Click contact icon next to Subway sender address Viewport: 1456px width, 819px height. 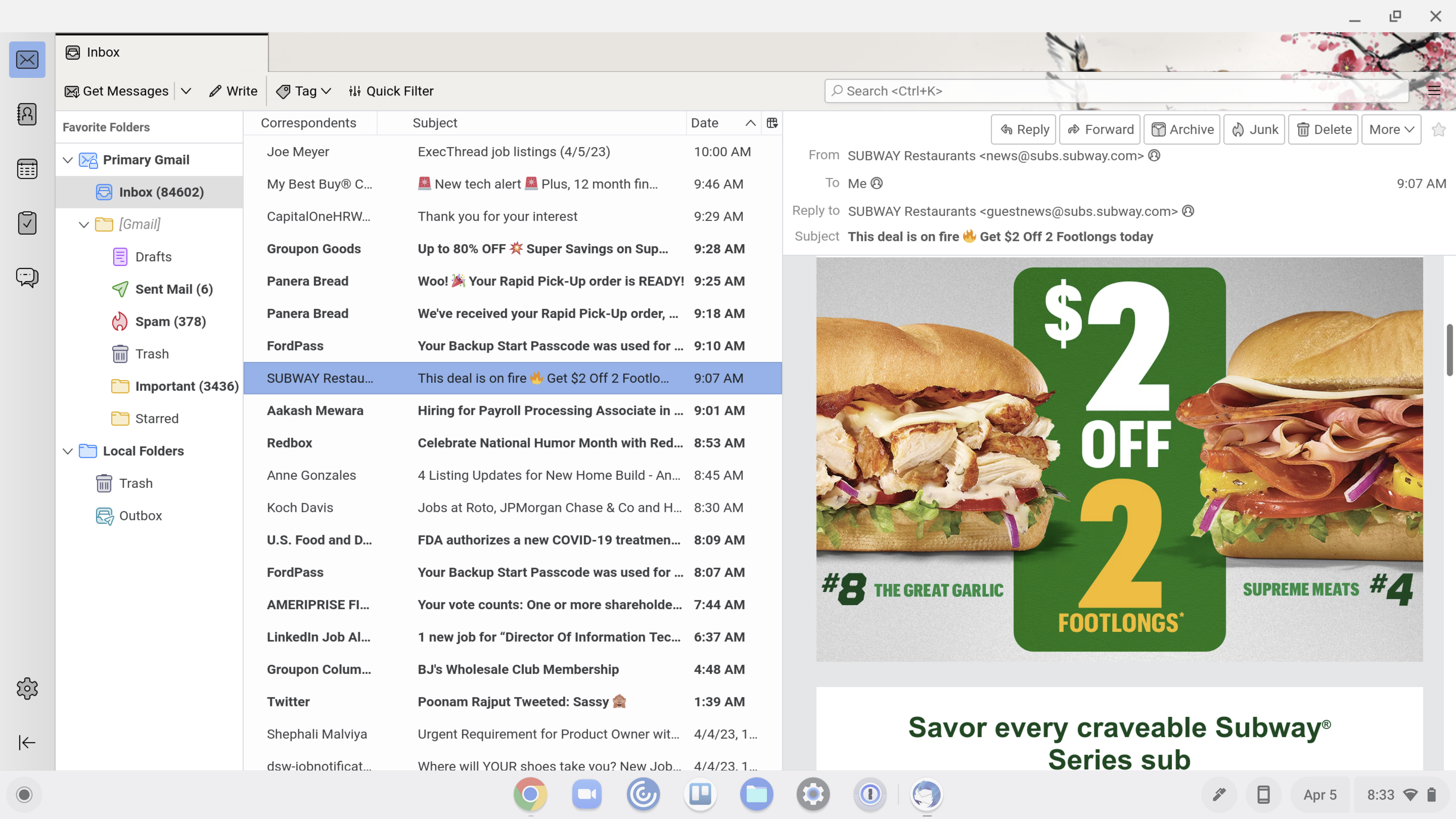pos(1154,155)
